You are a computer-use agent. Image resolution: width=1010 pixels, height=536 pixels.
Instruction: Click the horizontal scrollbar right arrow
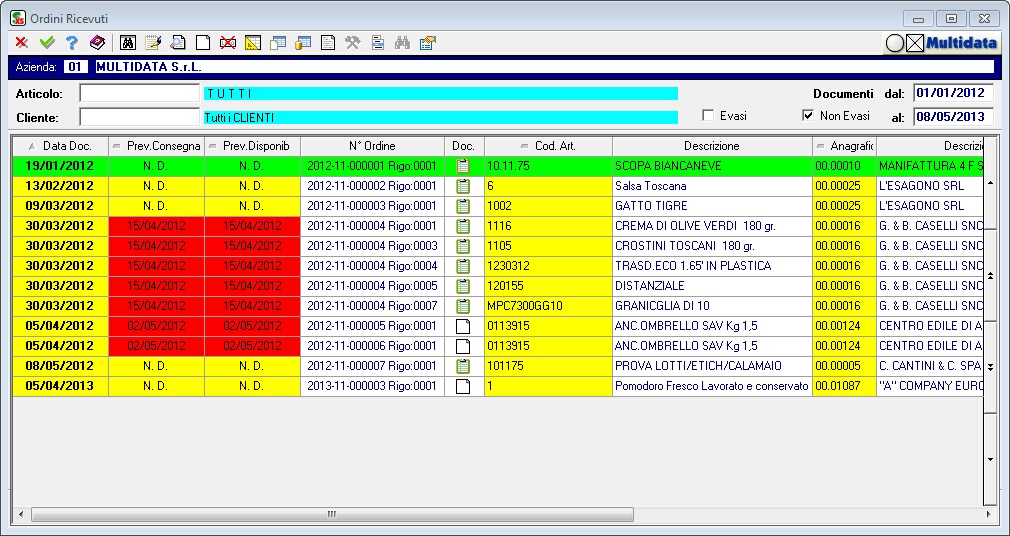click(989, 514)
